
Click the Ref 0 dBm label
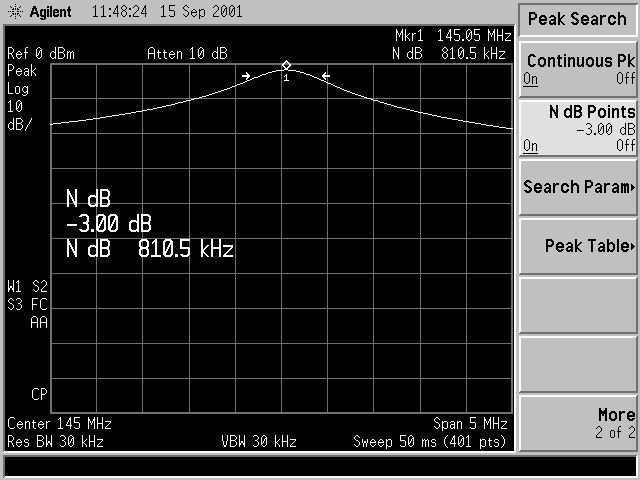pyautogui.click(x=41, y=54)
